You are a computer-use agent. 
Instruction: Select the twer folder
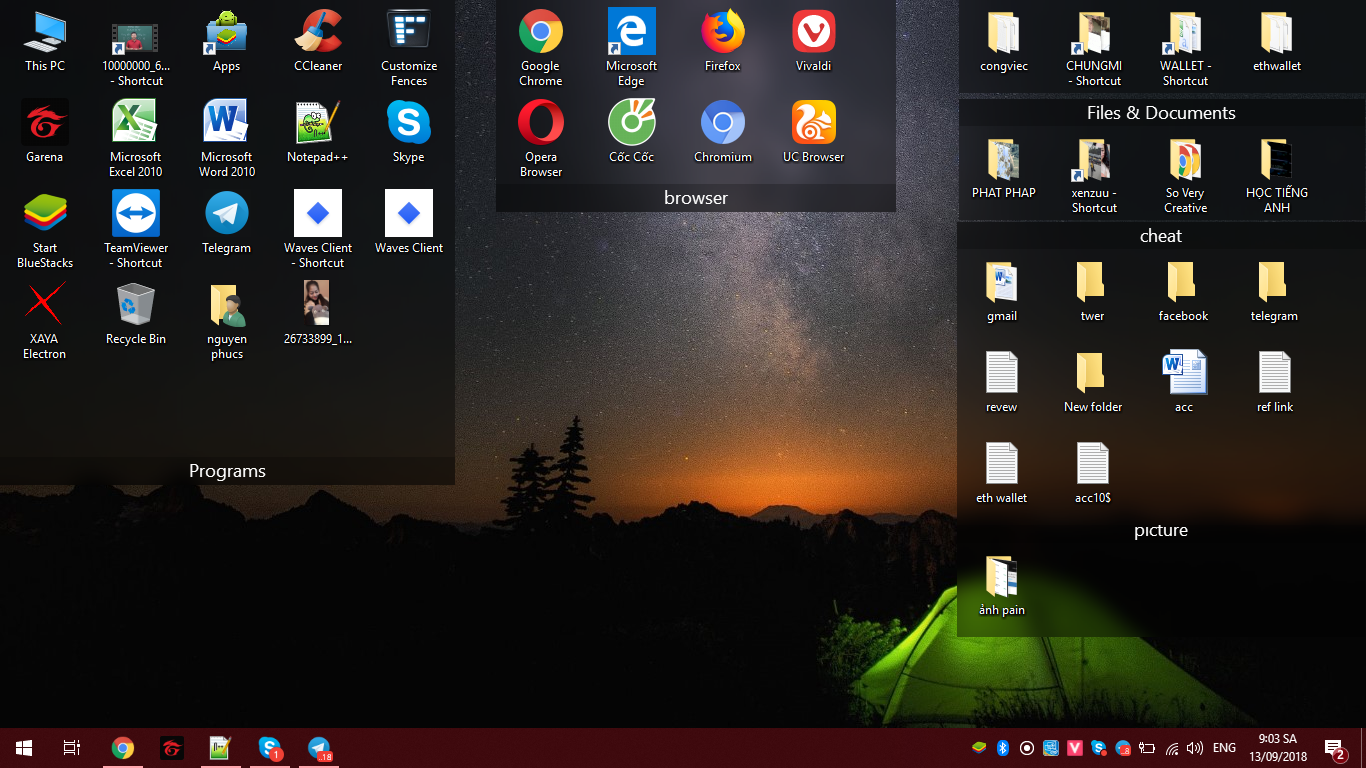tap(1092, 291)
